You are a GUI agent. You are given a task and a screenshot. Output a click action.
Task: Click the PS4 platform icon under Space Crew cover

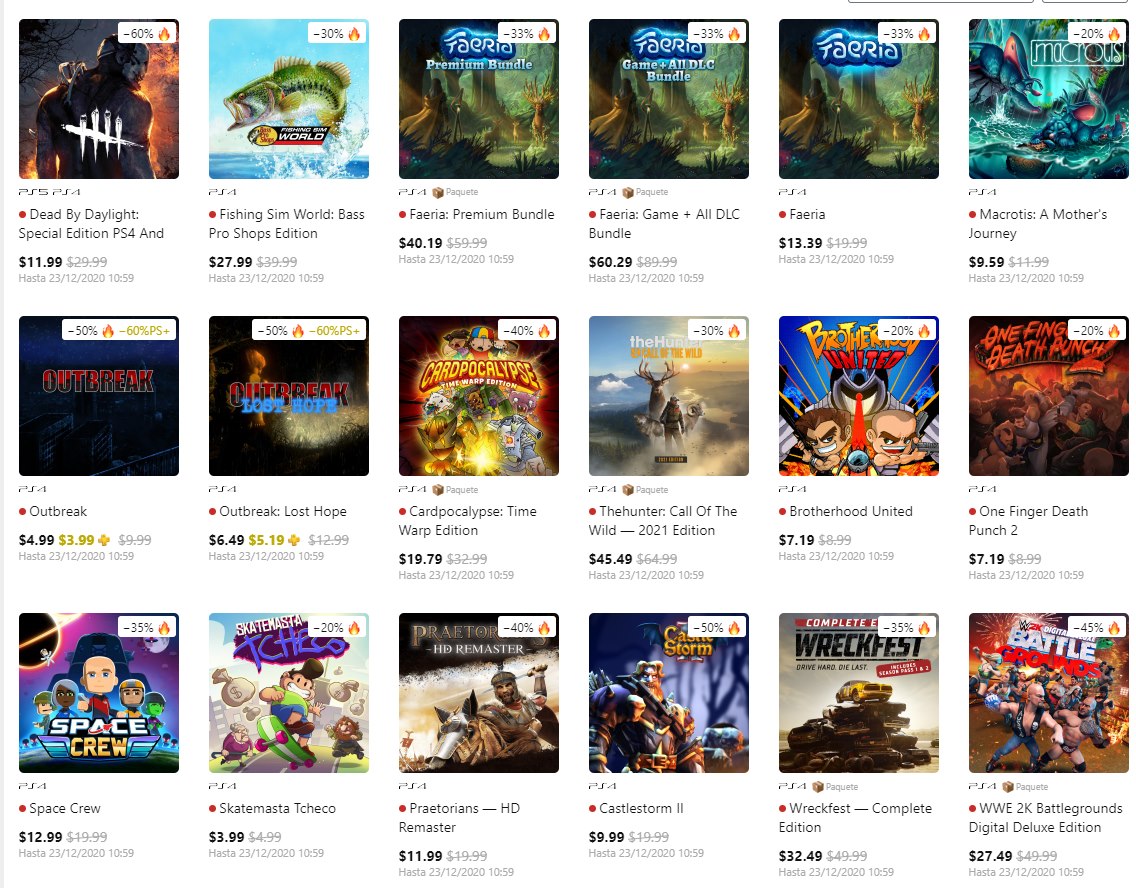coord(29,786)
